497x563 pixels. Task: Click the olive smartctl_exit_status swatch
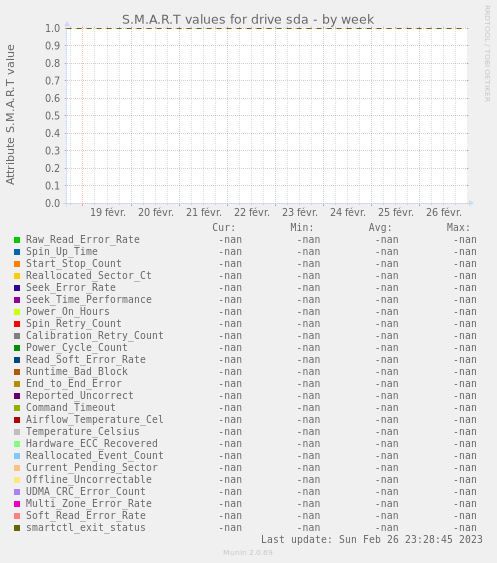(17, 528)
